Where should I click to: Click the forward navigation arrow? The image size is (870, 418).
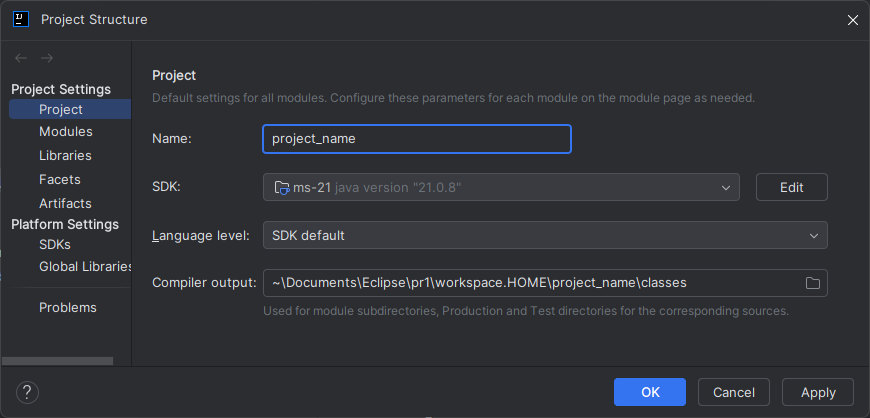[47, 58]
